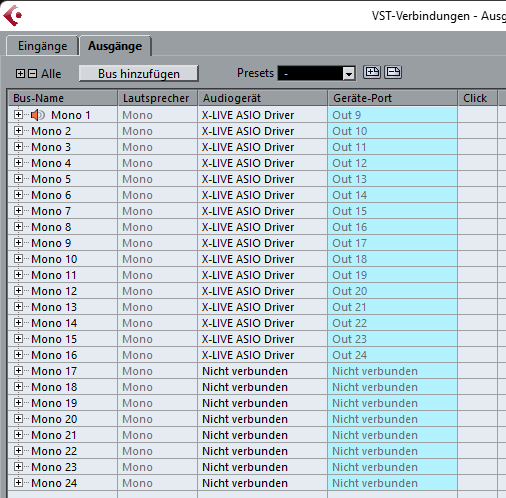Click Mono 7's X-LIVE ASIO Driver cell
The image size is (506, 498).
click(263, 211)
